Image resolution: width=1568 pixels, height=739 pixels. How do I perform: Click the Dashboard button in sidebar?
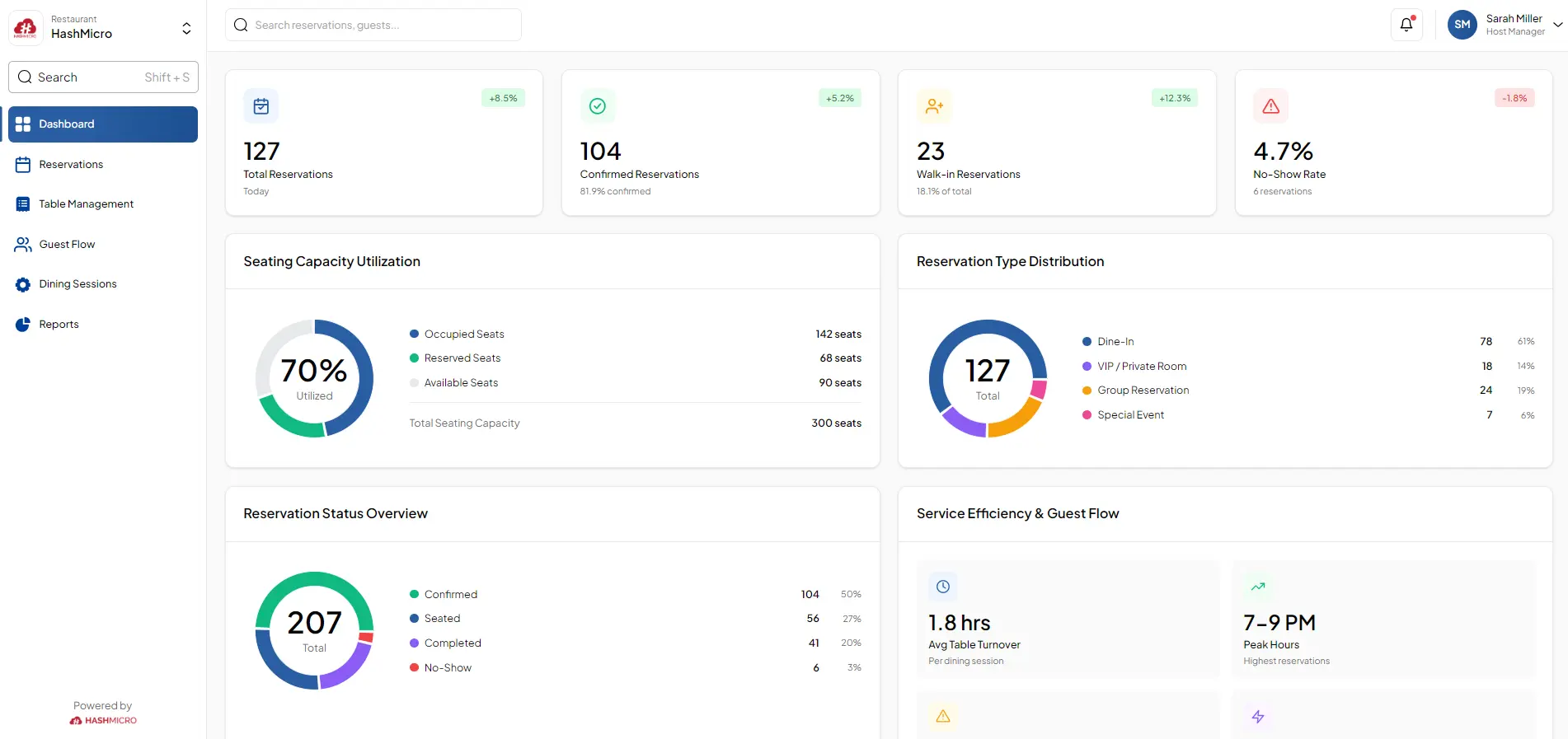click(103, 124)
